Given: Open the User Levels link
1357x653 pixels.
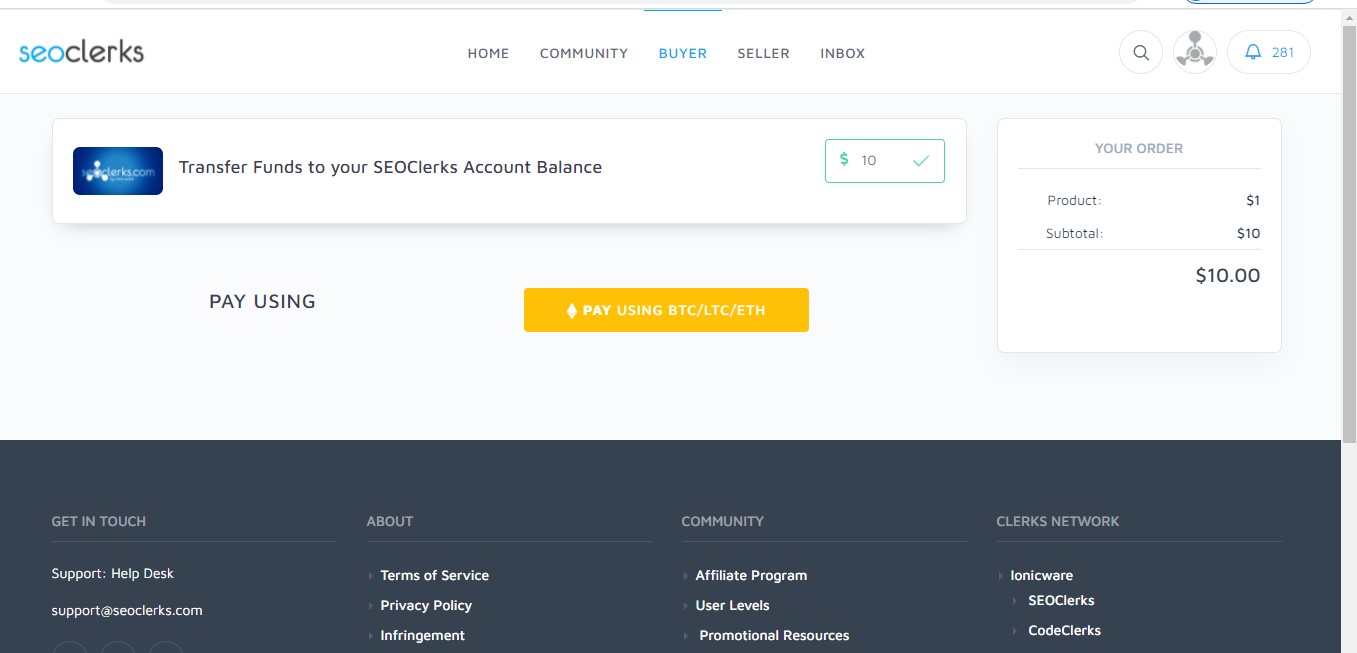Looking at the screenshot, I should coord(733,605).
